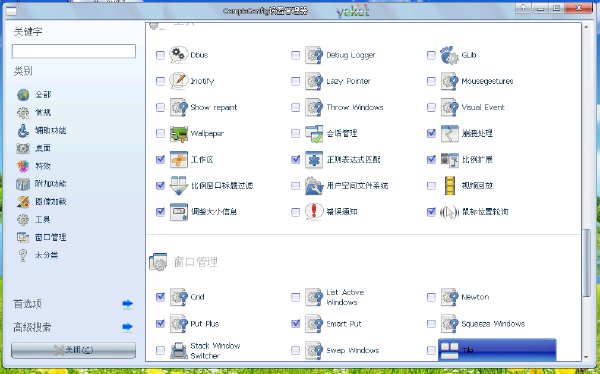This screenshot has width=600, height=374.
Task: Open the Stack Window Switcher icon
Action: pos(179,350)
